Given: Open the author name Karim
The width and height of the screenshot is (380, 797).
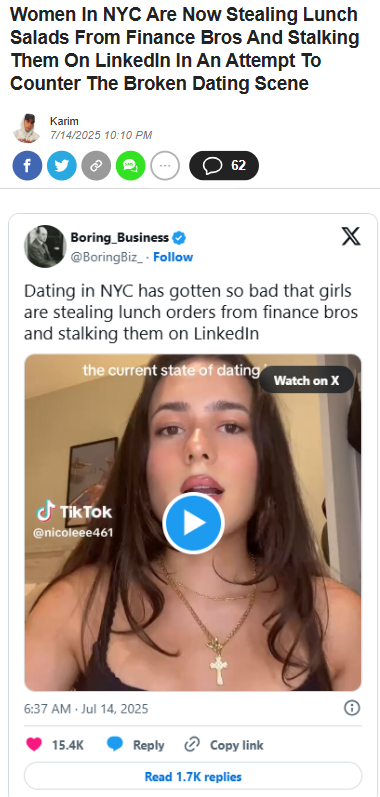Looking at the screenshot, I should [64, 121].
